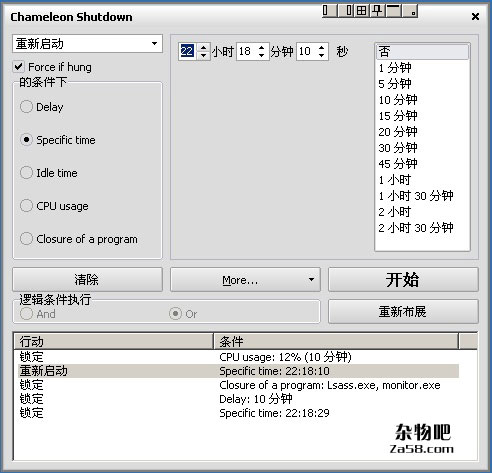Click the dock-right window icon in title bar

[x=346, y=11]
